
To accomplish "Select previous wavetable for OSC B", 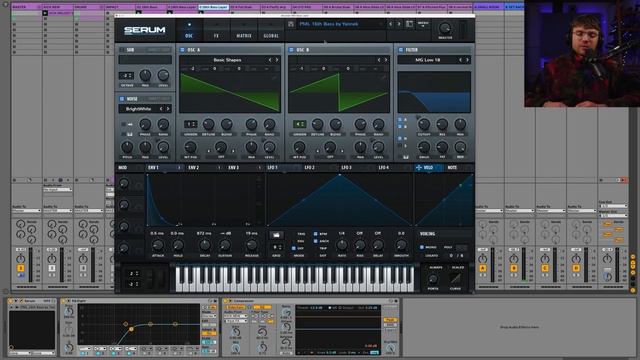I will coord(379,60).
